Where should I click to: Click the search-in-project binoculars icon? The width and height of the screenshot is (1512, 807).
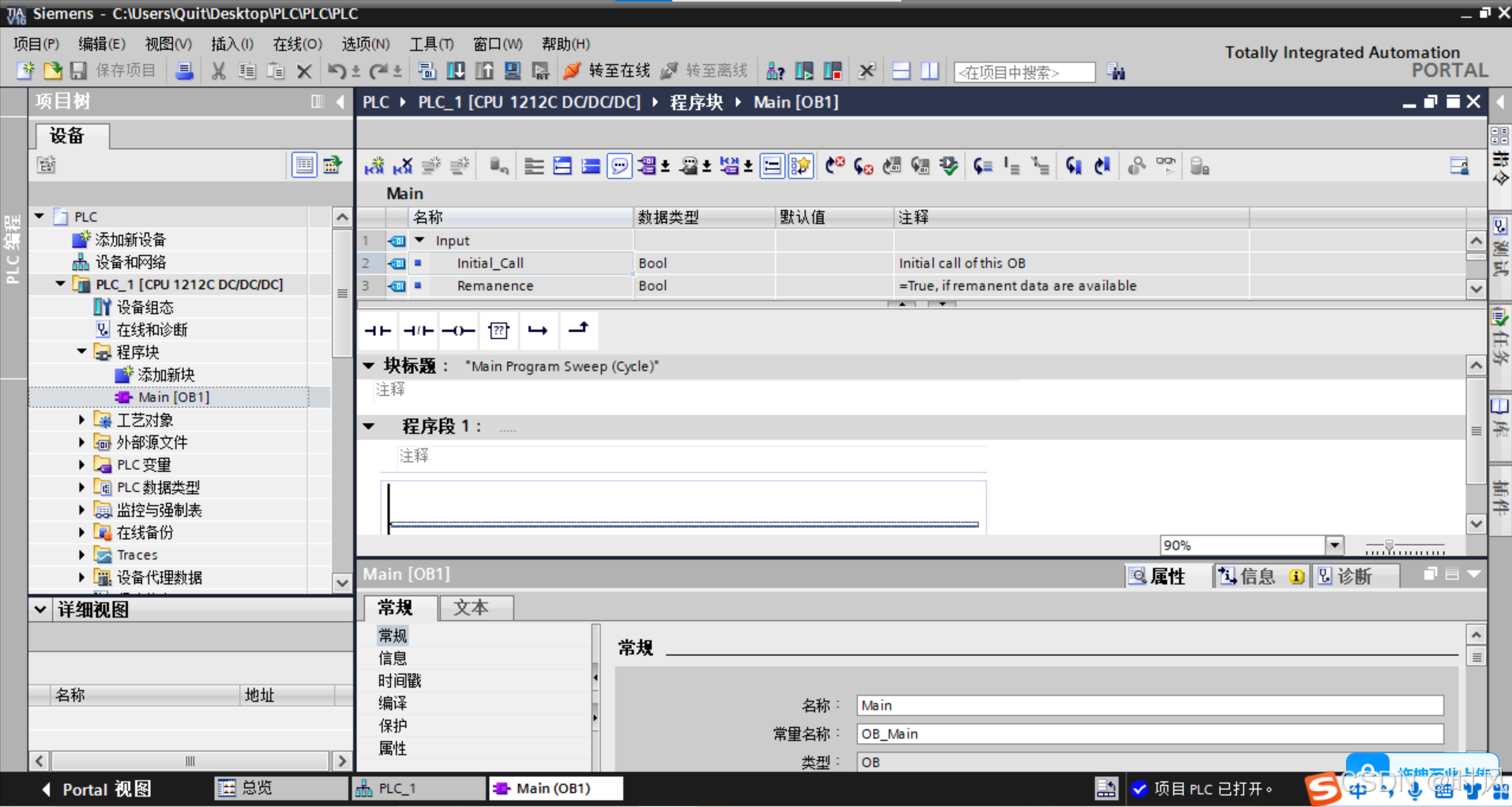pyautogui.click(x=1115, y=71)
